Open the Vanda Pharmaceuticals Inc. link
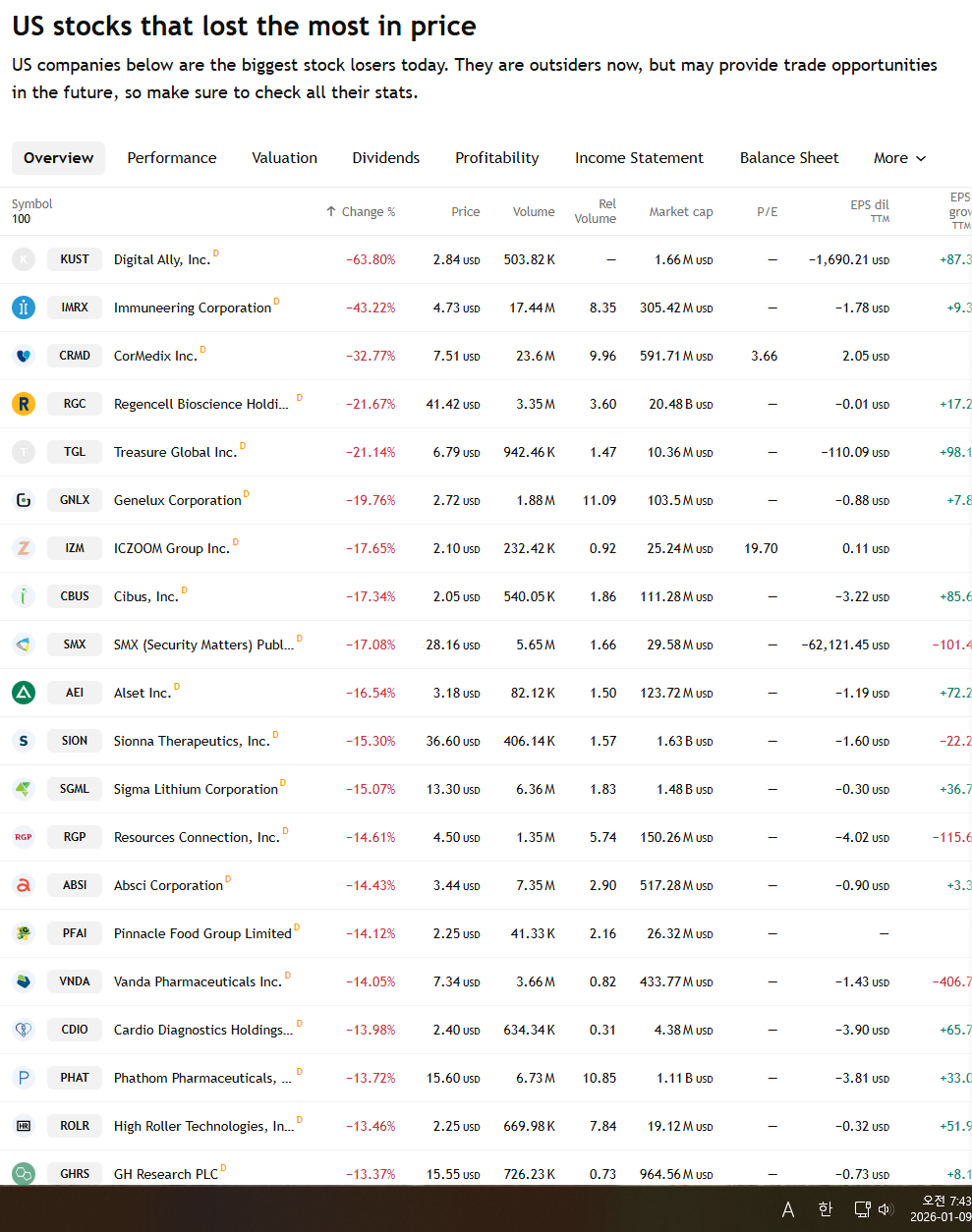The width and height of the screenshot is (972, 1232). [x=198, y=981]
